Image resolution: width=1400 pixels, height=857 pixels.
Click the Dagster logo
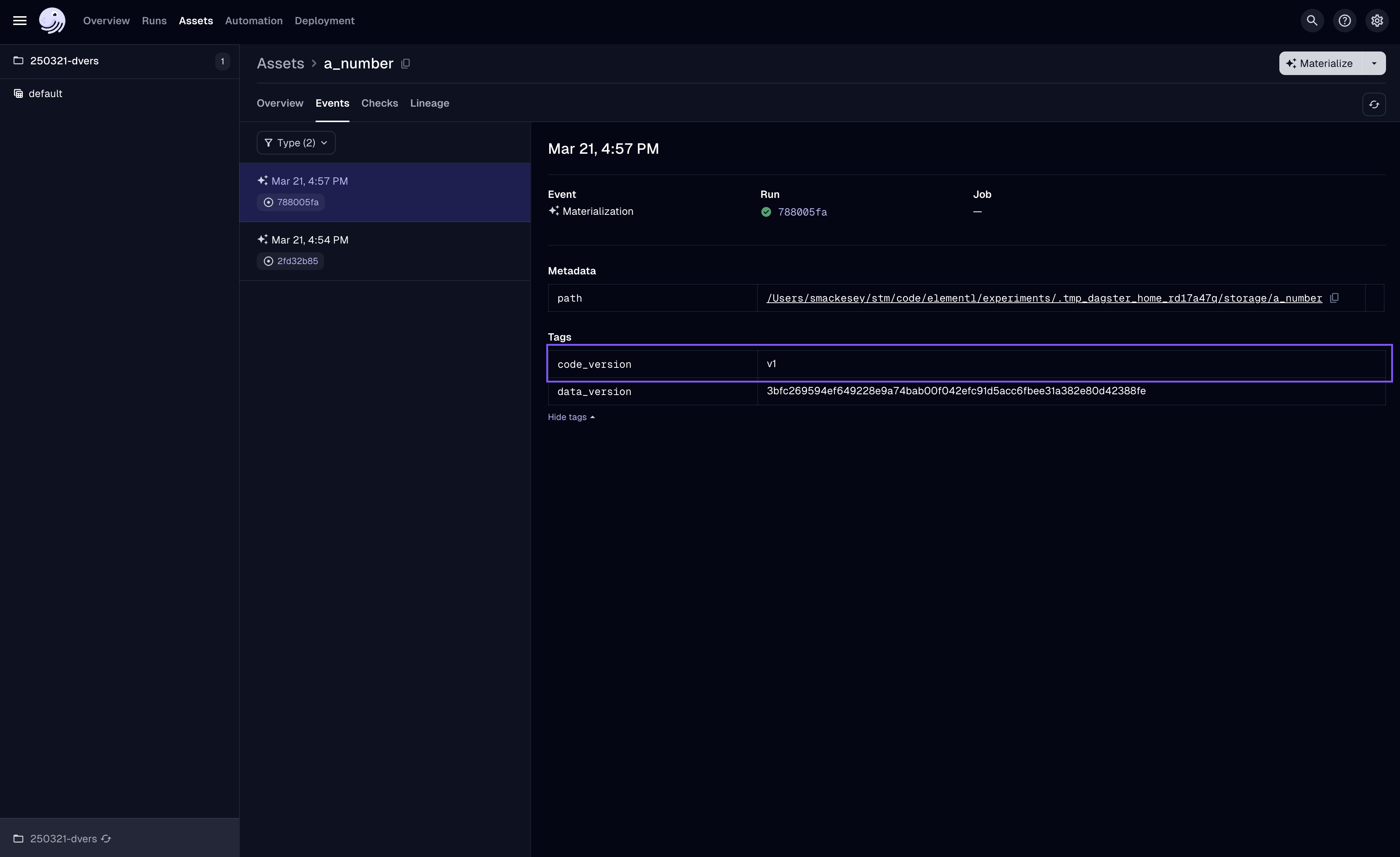[52, 21]
